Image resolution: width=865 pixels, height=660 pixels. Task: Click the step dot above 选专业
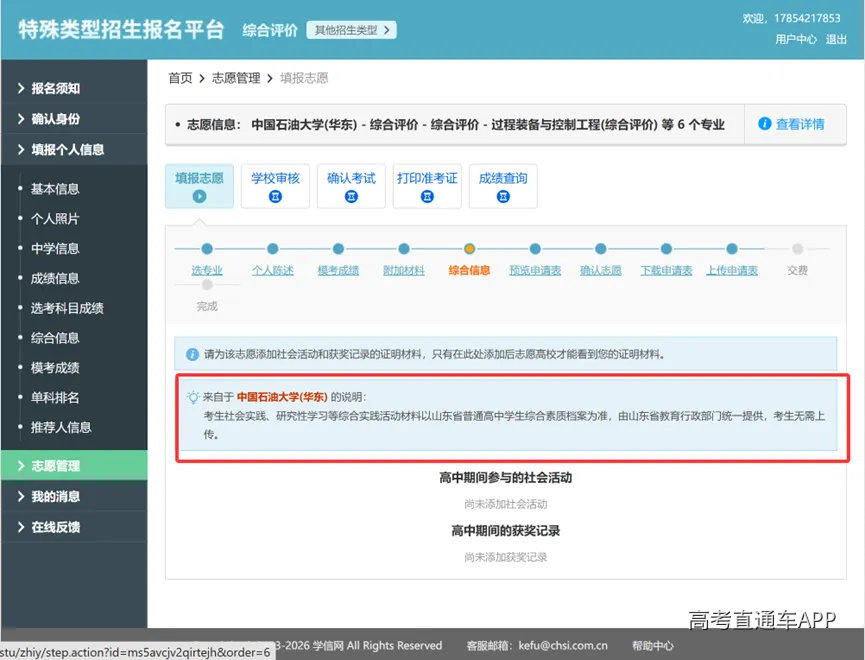[207, 249]
